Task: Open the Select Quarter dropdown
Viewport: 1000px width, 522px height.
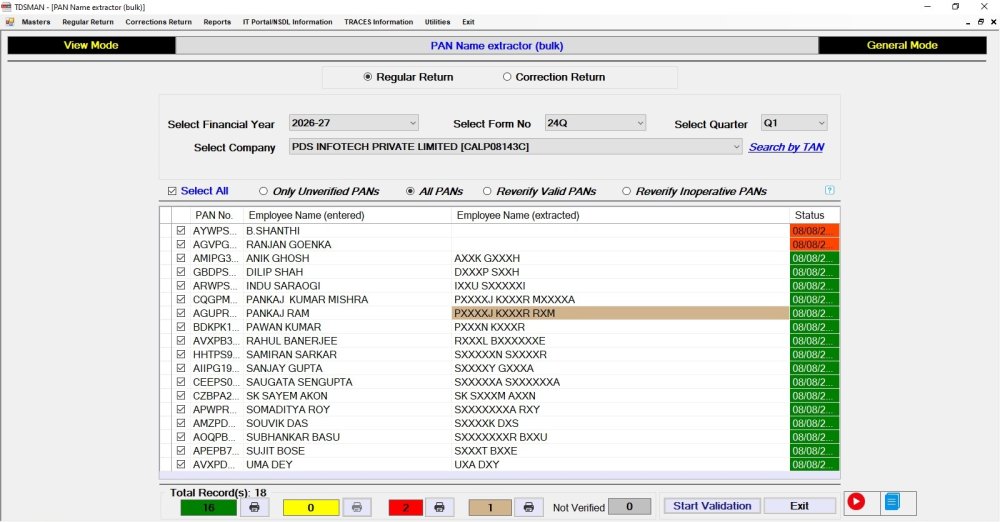Action: [x=794, y=123]
